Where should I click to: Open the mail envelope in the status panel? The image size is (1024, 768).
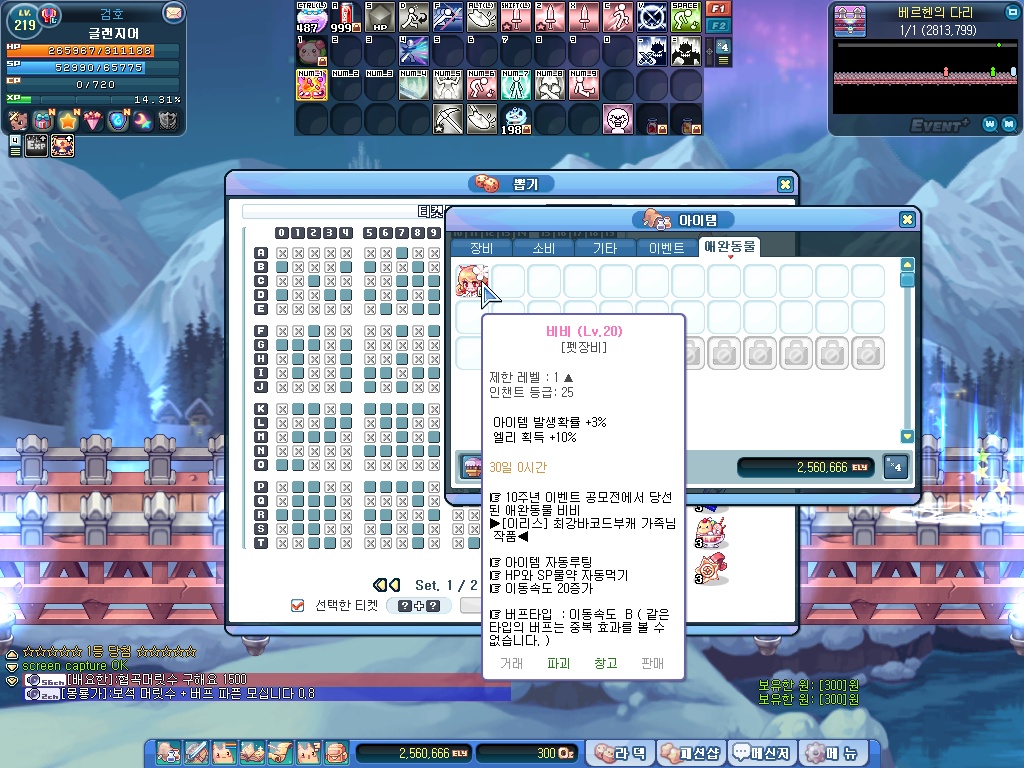173,13
